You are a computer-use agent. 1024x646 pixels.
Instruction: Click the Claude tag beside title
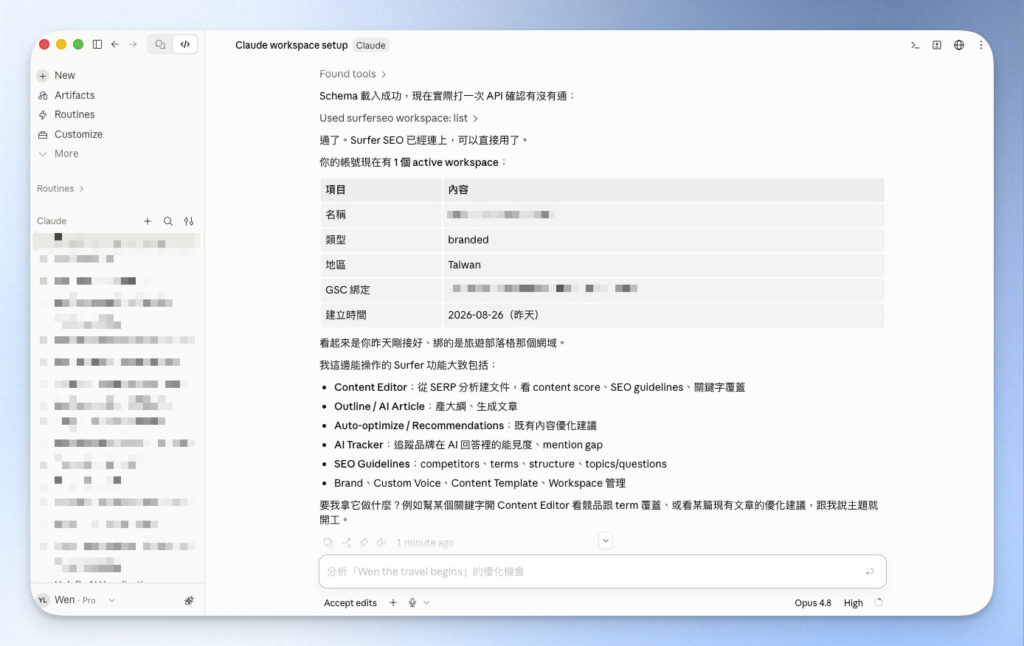pos(370,45)
